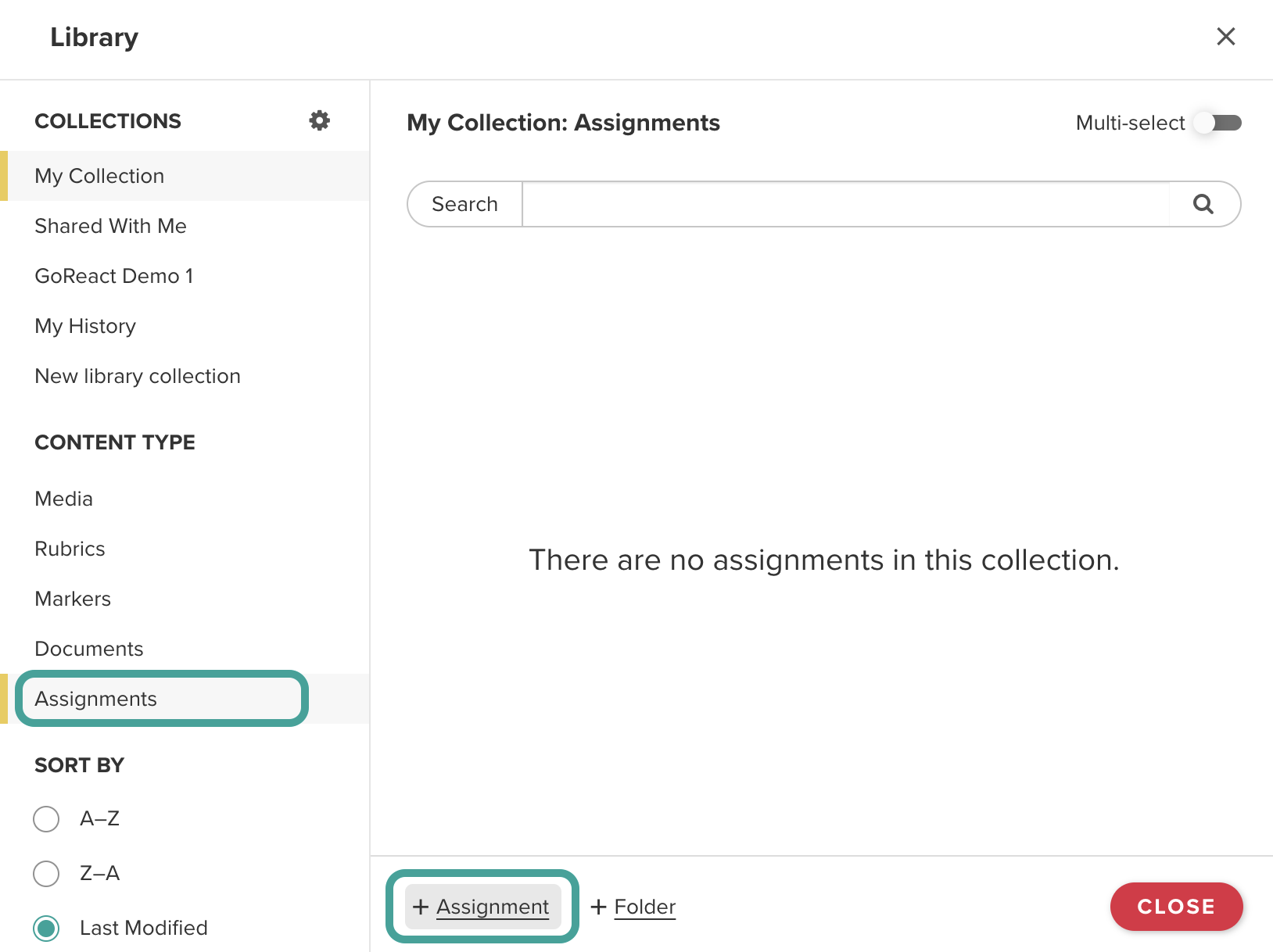The width and height of the screenshot is (1273, 952).
Task: Click the Search label button
Action: (x=464, y=204)
